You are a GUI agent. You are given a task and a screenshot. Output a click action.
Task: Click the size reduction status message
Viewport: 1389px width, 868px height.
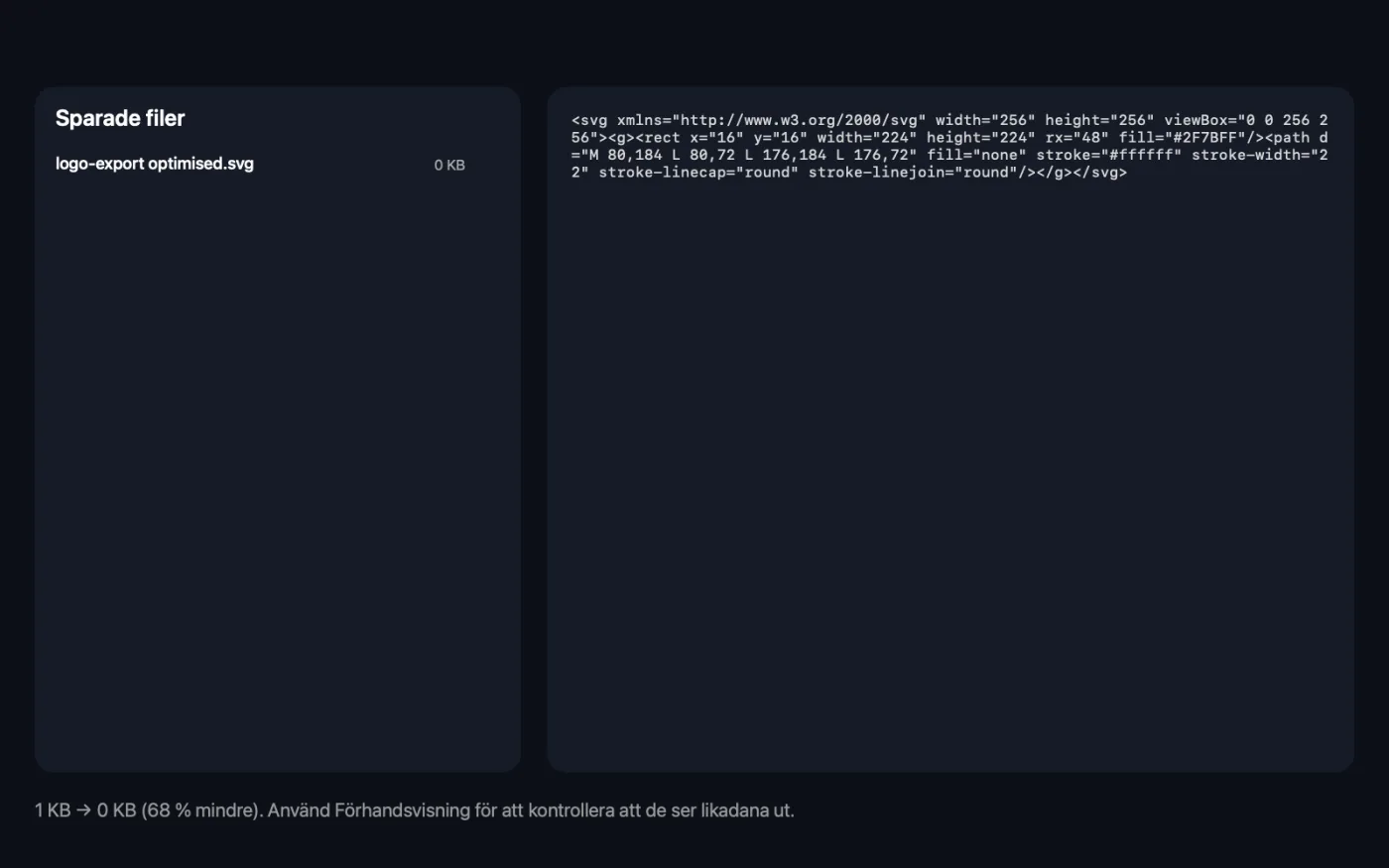[415, 810]
